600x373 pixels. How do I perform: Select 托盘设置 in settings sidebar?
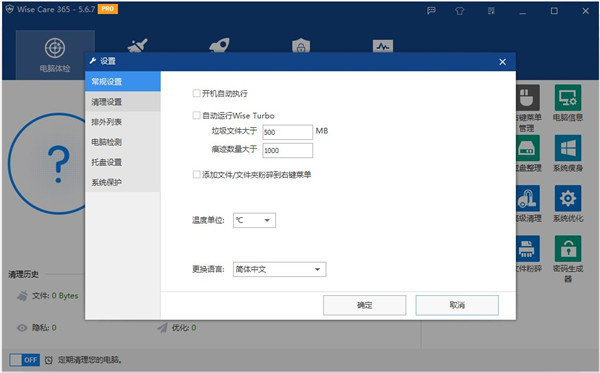pyautogui.click(x=123, y=162)
